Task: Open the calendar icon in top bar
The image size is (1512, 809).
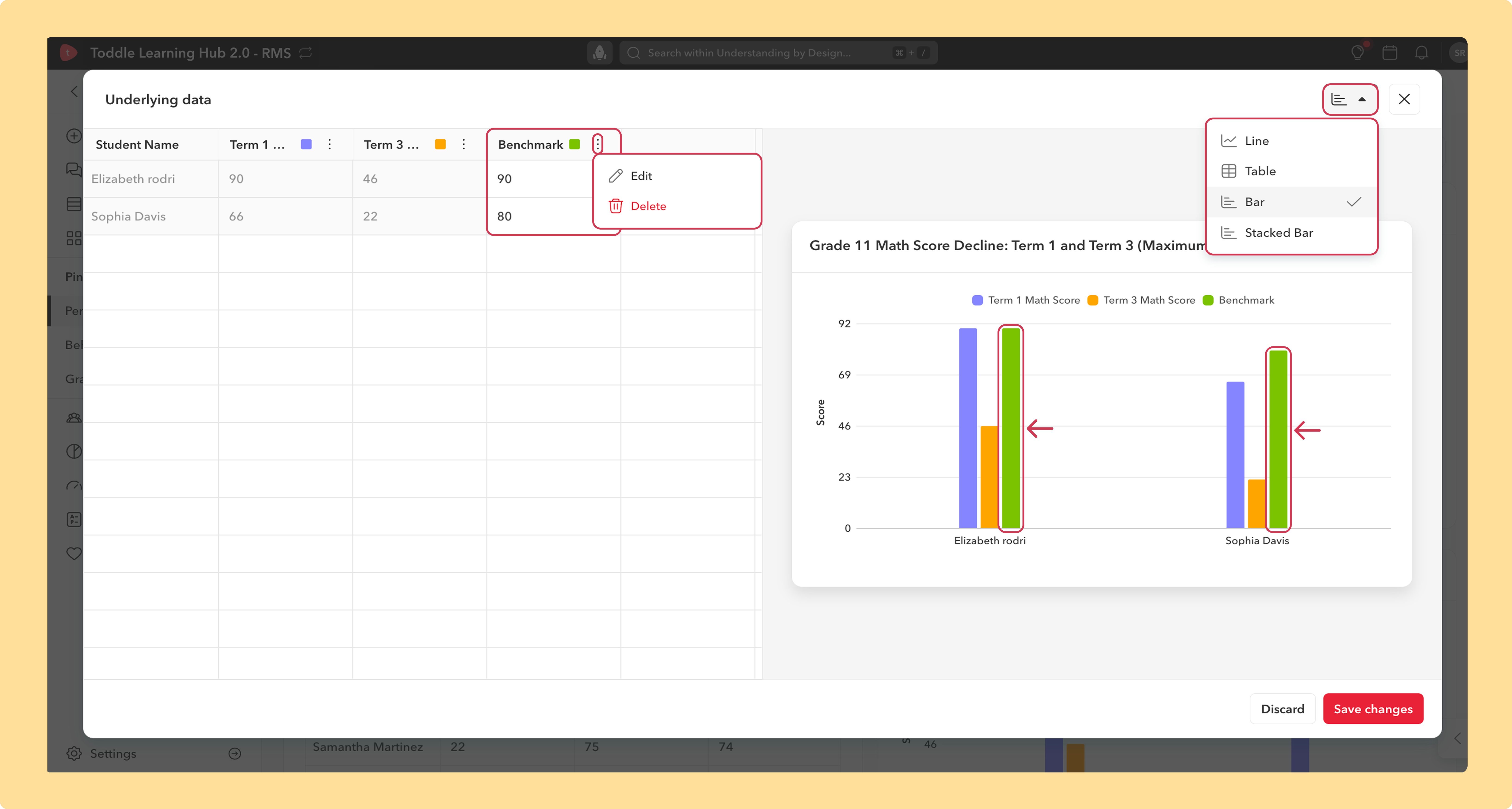Action: coord(1389,53)
